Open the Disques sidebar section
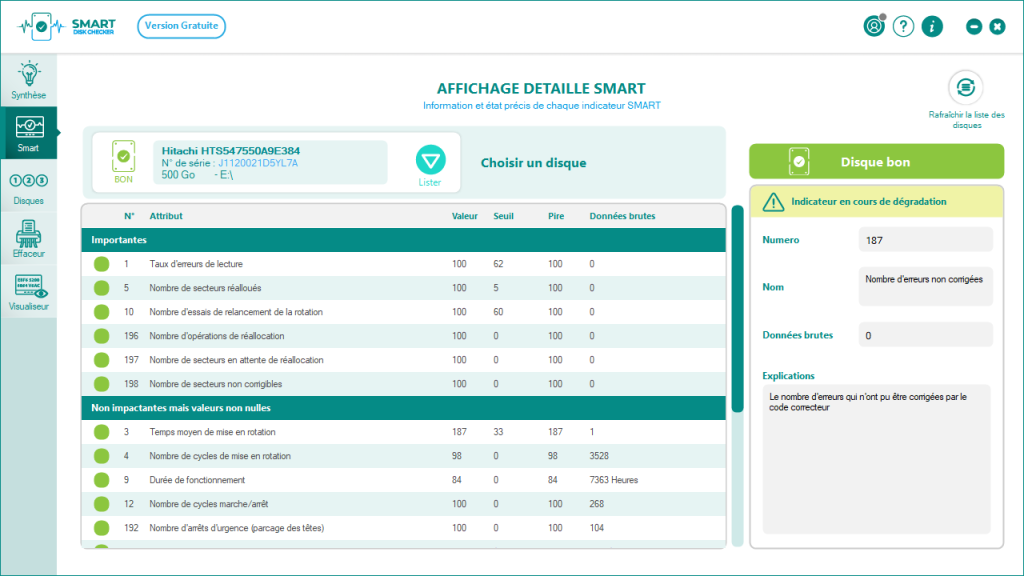 click(x=28, y=187)
